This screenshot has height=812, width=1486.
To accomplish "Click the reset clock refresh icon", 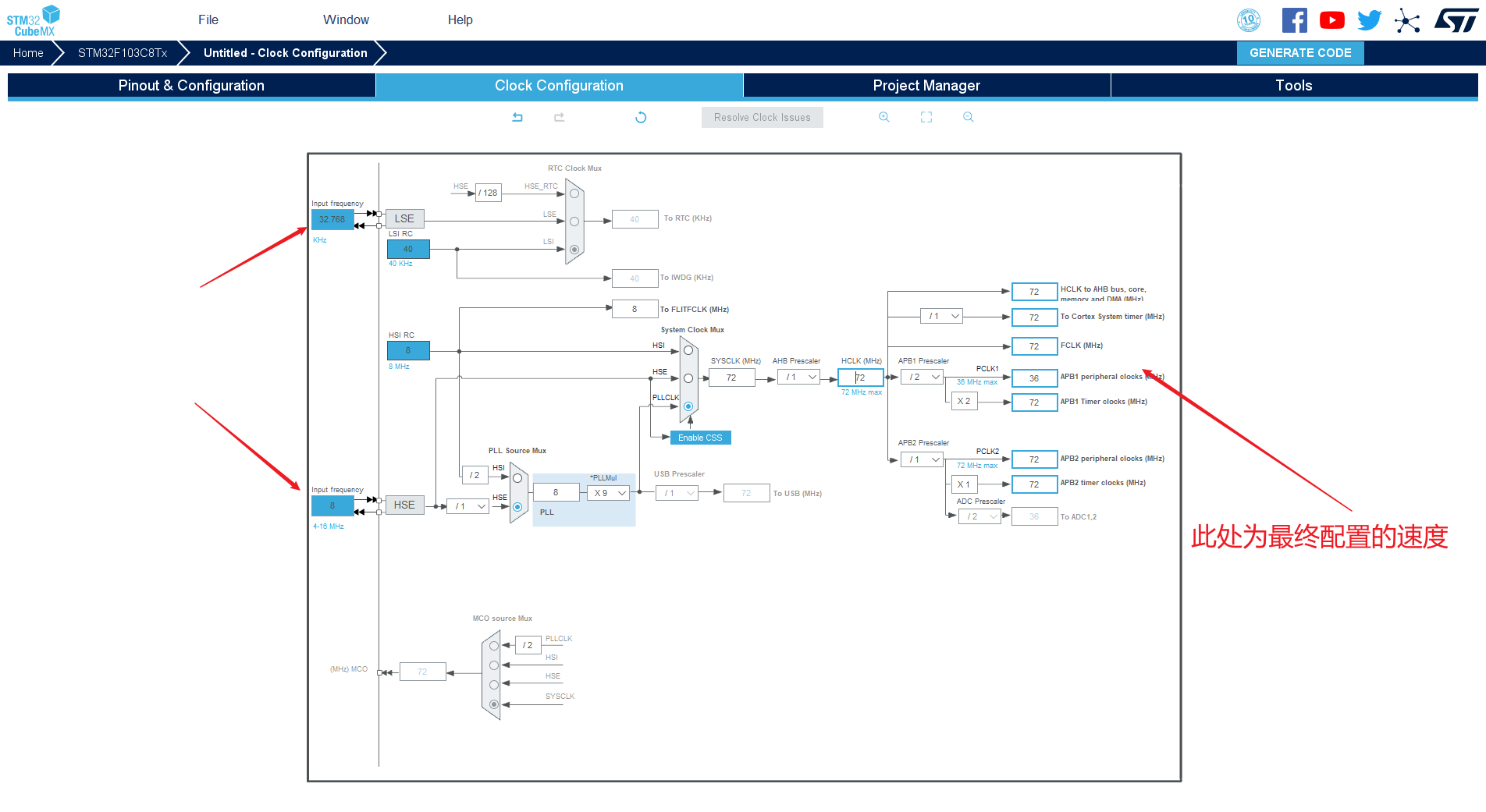I will 641,117.
